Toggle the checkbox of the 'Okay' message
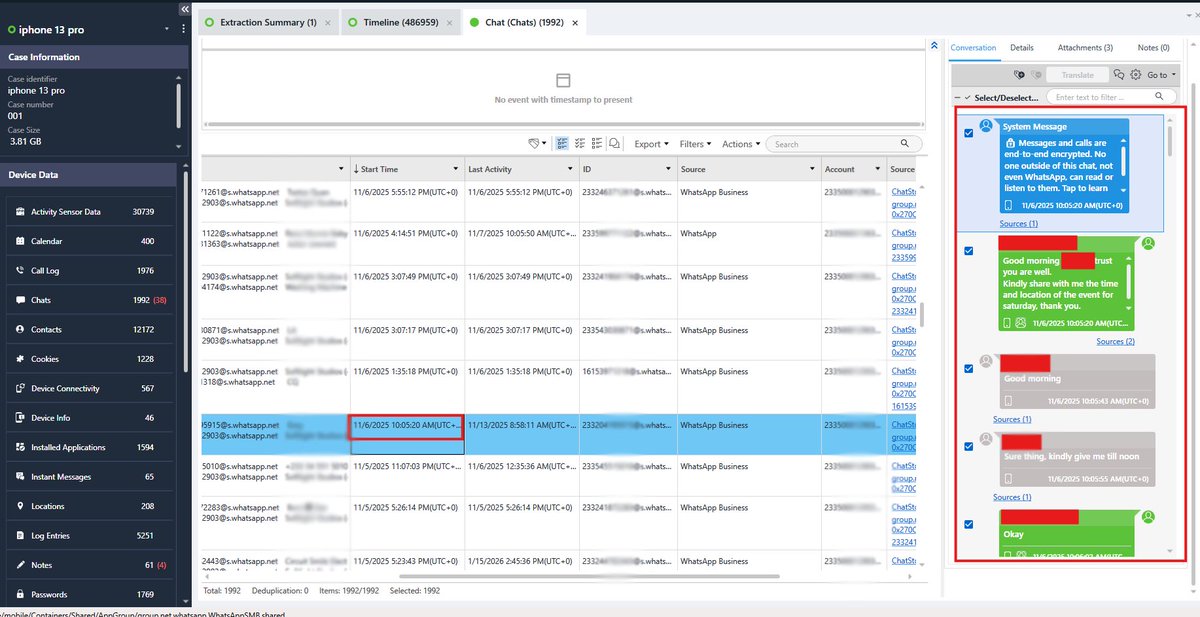This screenshot has width=1200, height=617. point(968,524)
